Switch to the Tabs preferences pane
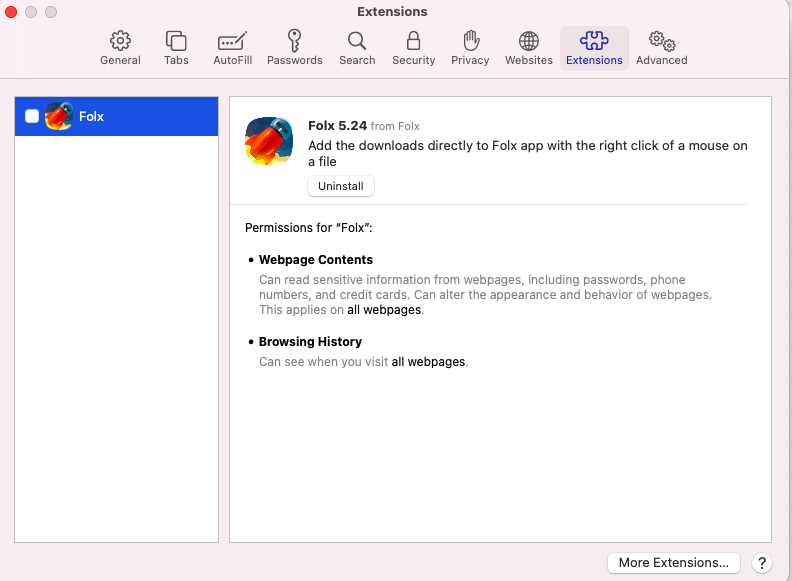 [x=176, y=49]
